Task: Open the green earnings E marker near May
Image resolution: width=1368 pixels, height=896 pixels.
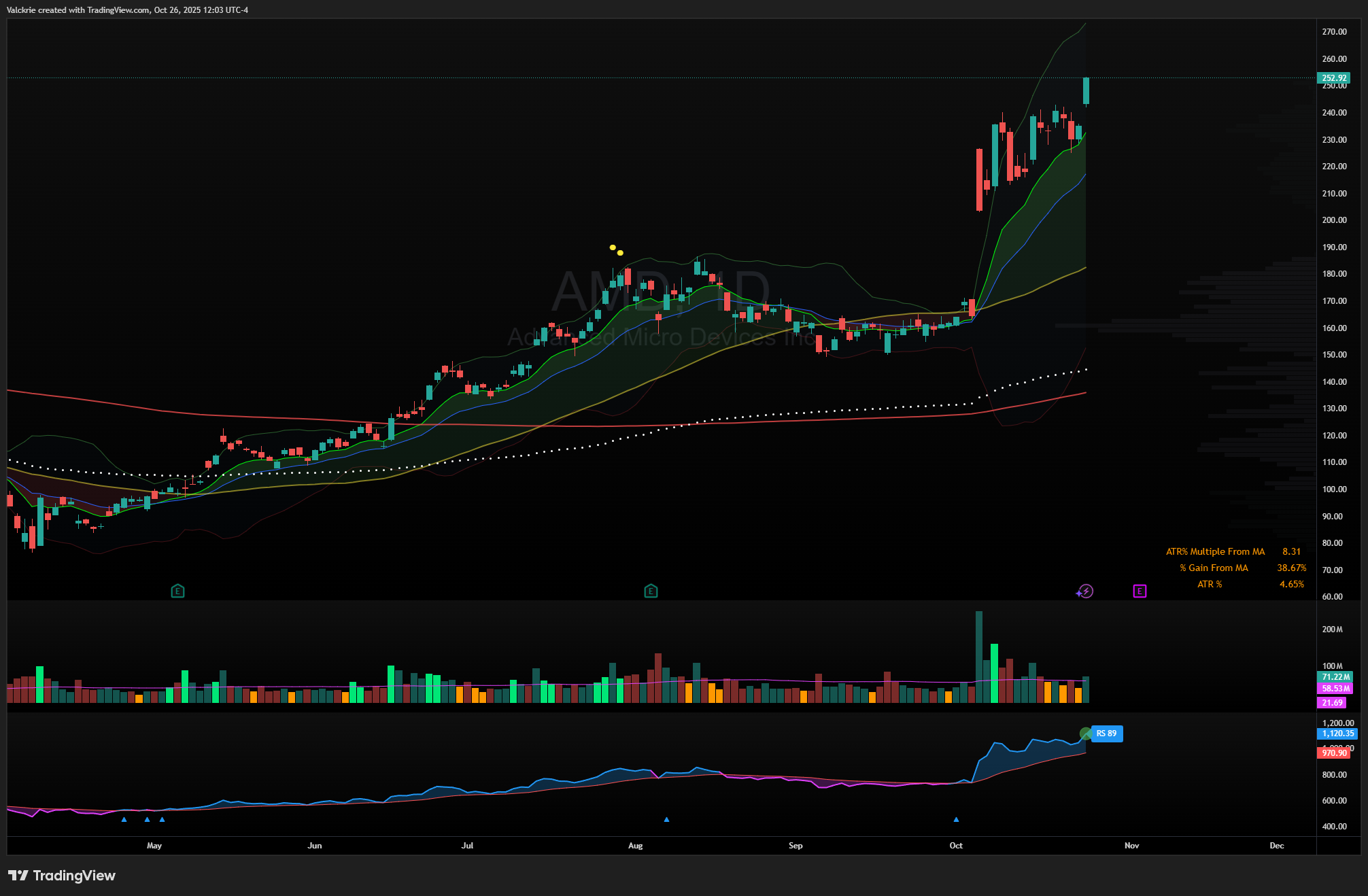Action: tap(177, 591)
